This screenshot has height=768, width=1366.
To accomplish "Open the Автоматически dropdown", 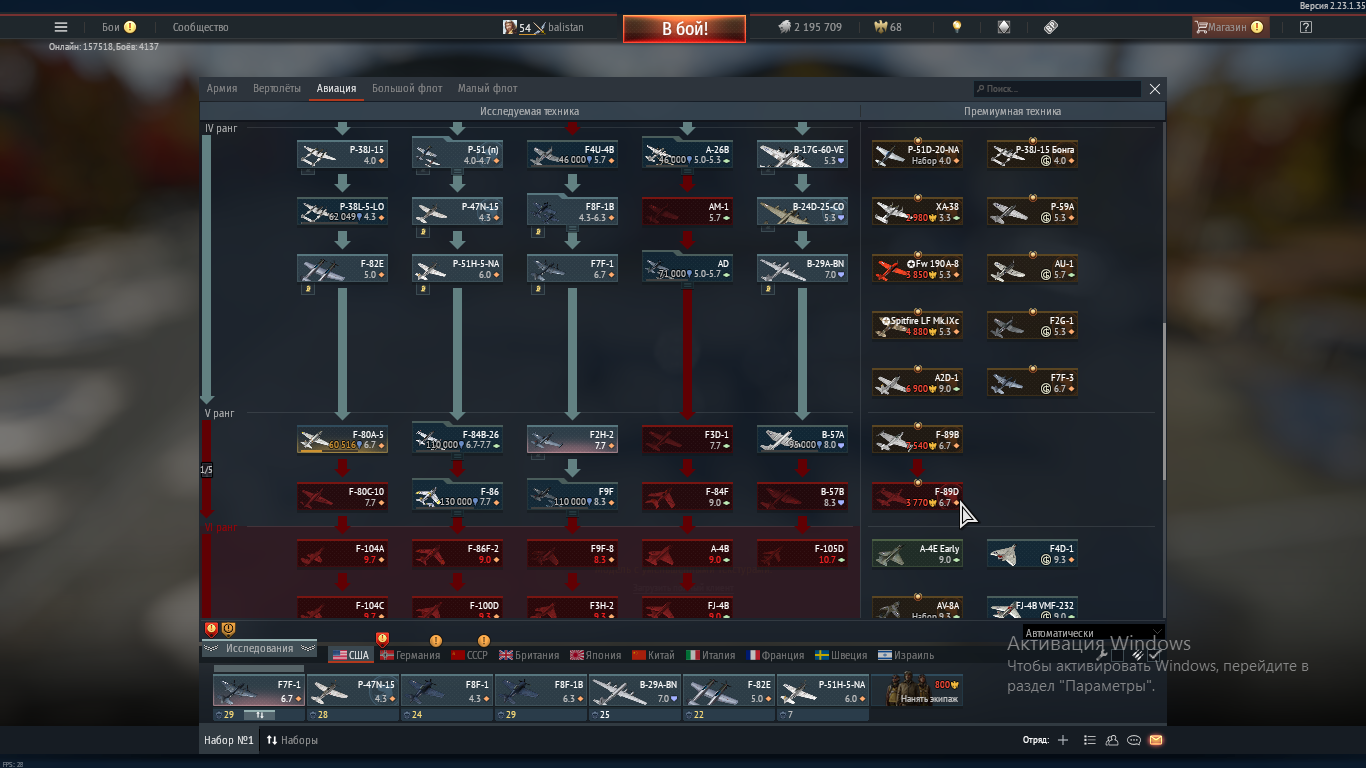I will [1093, 633].
